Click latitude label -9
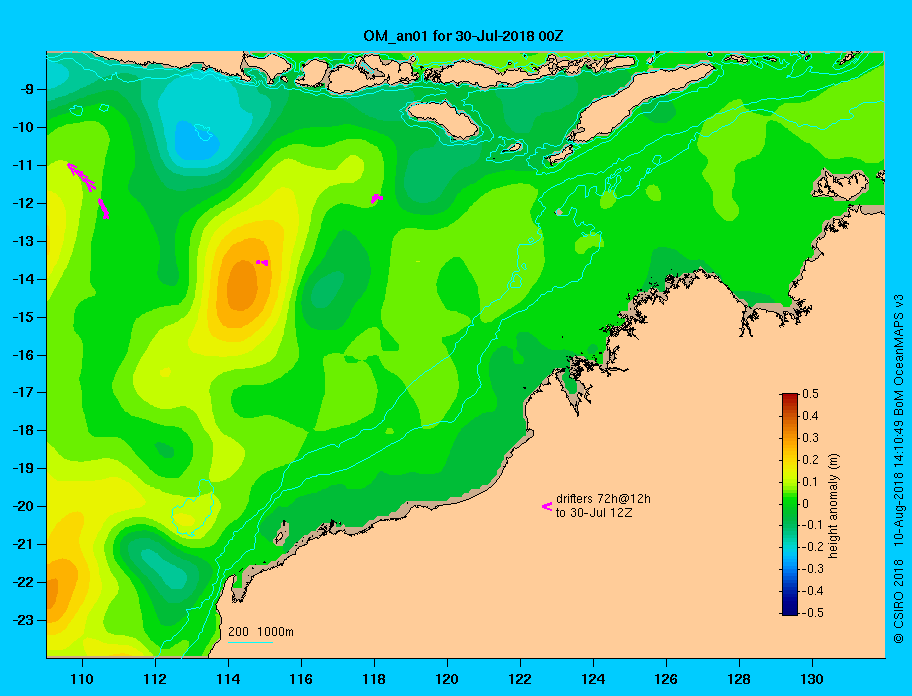 [28, 90]
